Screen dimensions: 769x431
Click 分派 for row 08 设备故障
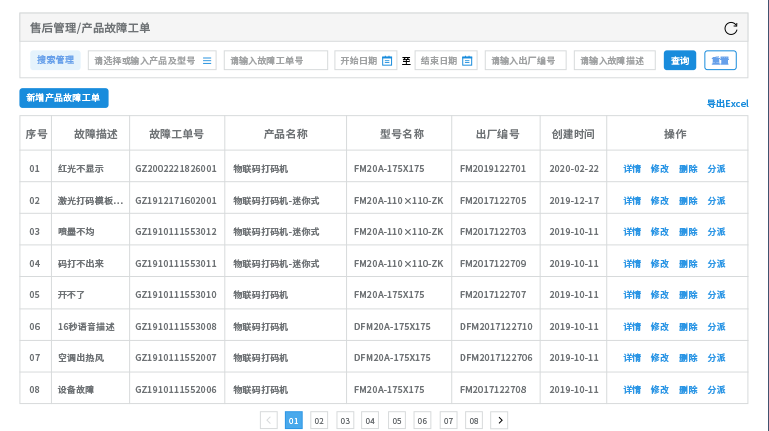(716, 389)
